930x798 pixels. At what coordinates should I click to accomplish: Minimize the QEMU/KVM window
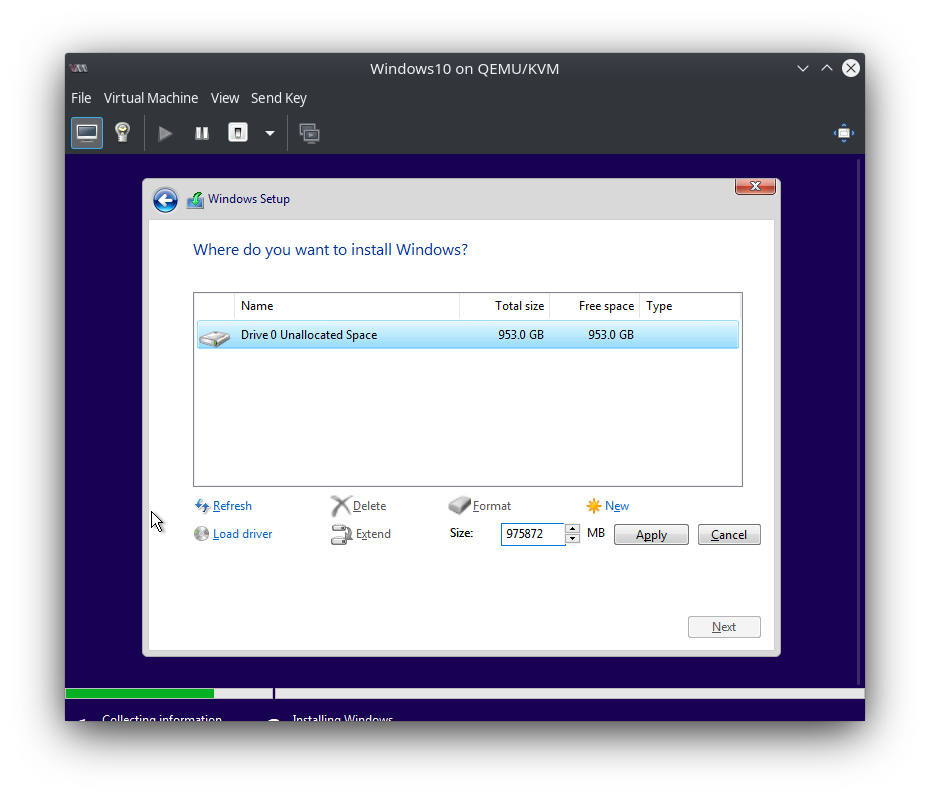pyautogui.click(x=803, y=68)
